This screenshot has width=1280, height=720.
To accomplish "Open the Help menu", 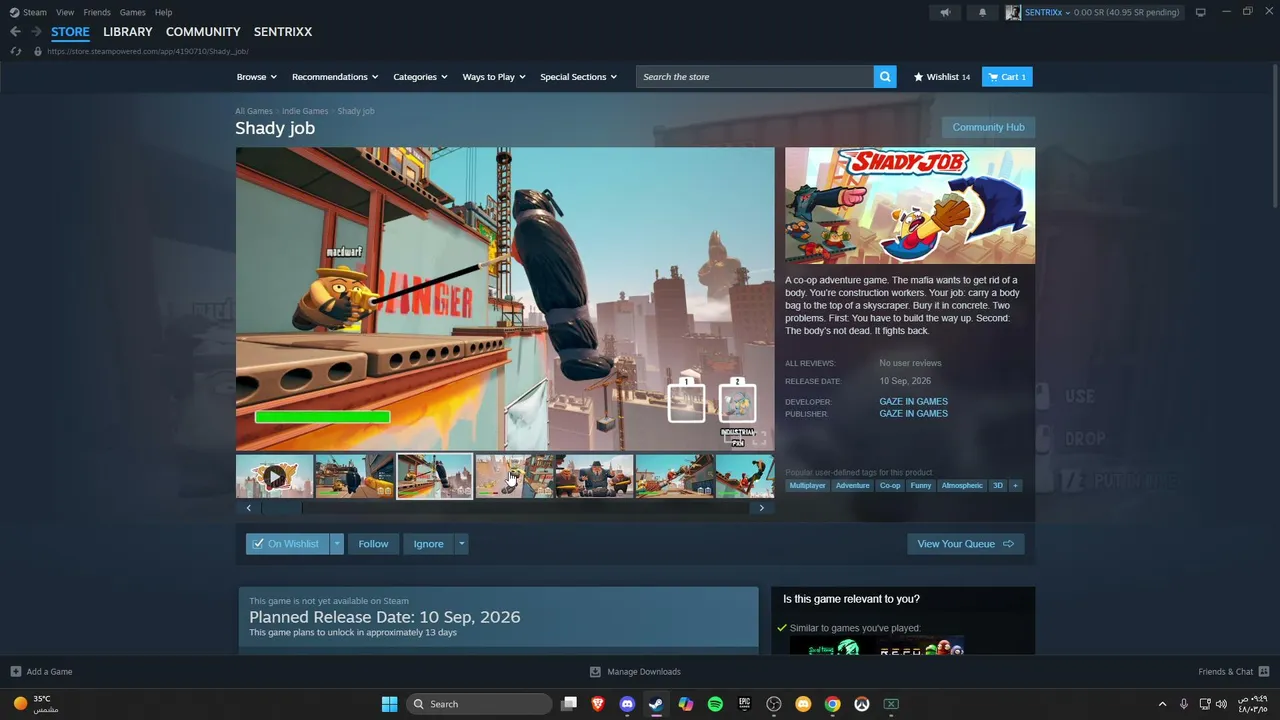I will [163, 12].
